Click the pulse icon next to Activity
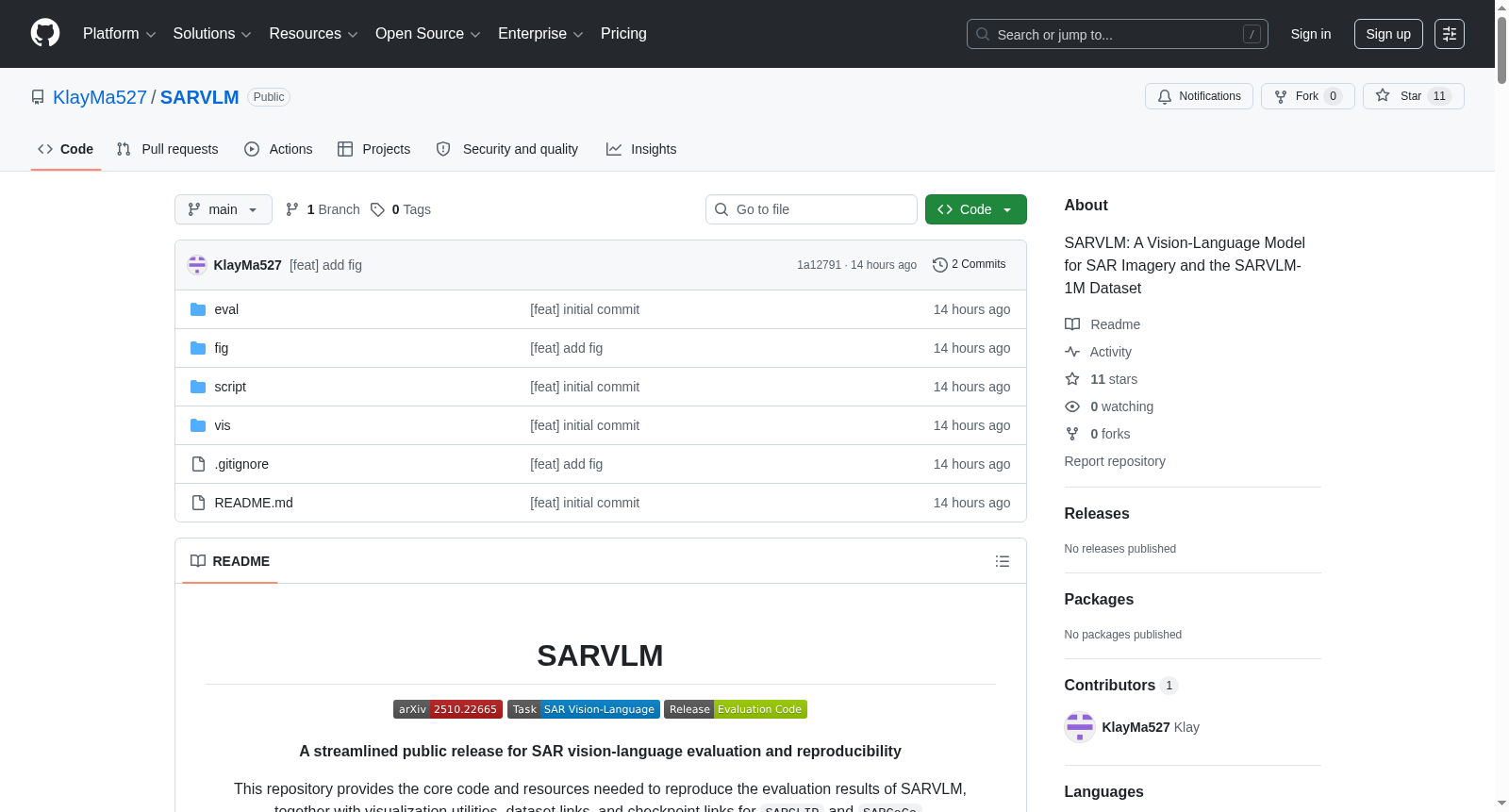This screenshot has height=812, width=1509. tap(1072, 352)
